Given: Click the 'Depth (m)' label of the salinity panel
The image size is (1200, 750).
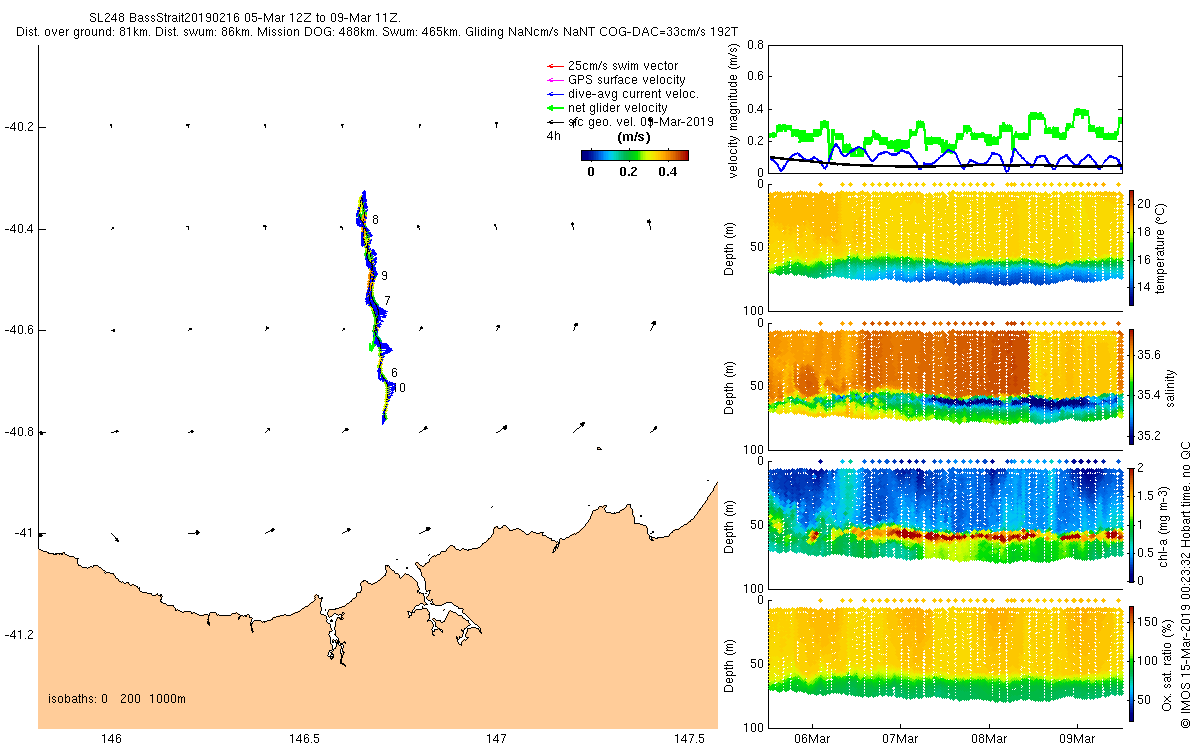Looking at the screenshot, I should 727,385.
